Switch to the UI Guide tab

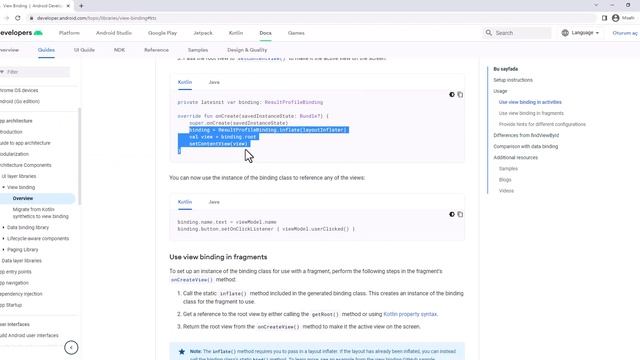pyautogui.click(x=84, y=50)
